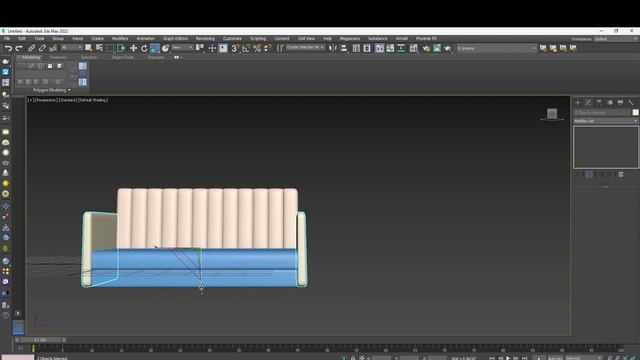Viewport: 640px width, 360px height.
Task: Click the Edit Named Selection Sets icon
Action: click(x=280, y=48)
